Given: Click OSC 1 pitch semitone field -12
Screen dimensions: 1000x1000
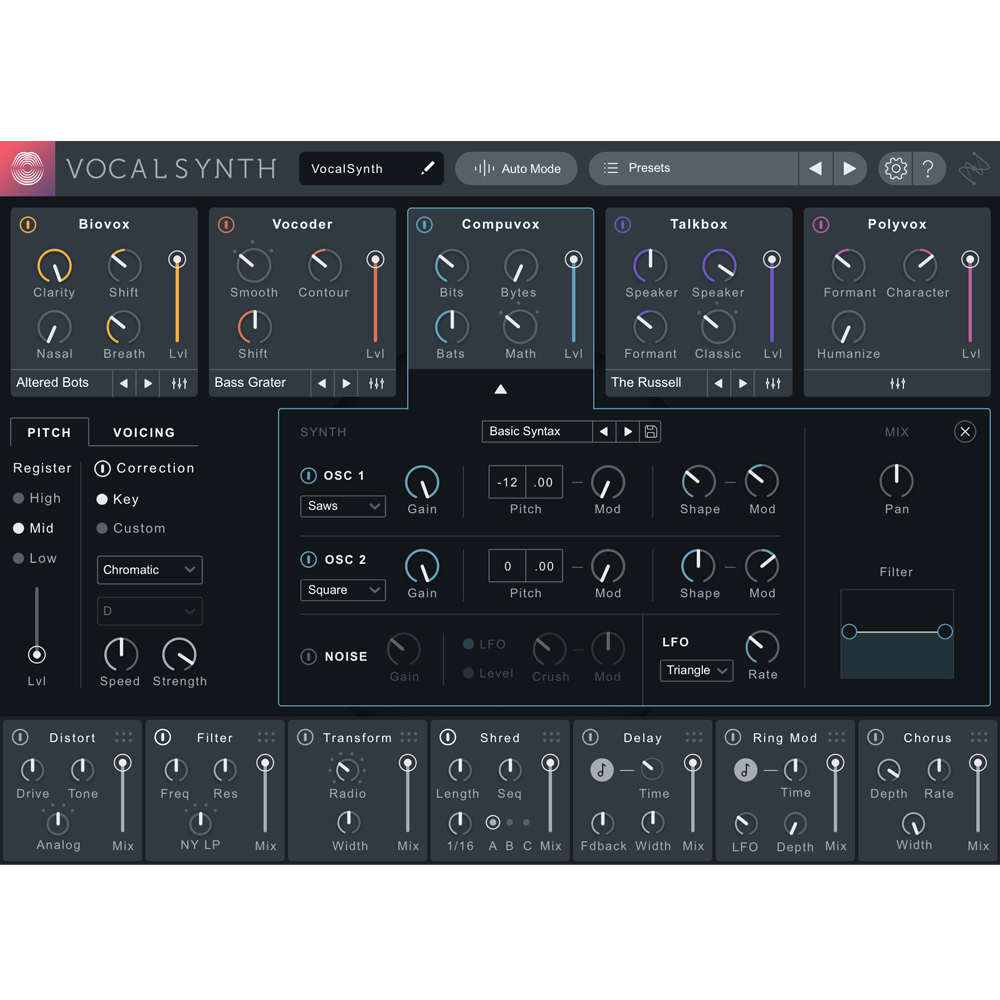Looking at the screenshot, I should click(x=507, y=482).
